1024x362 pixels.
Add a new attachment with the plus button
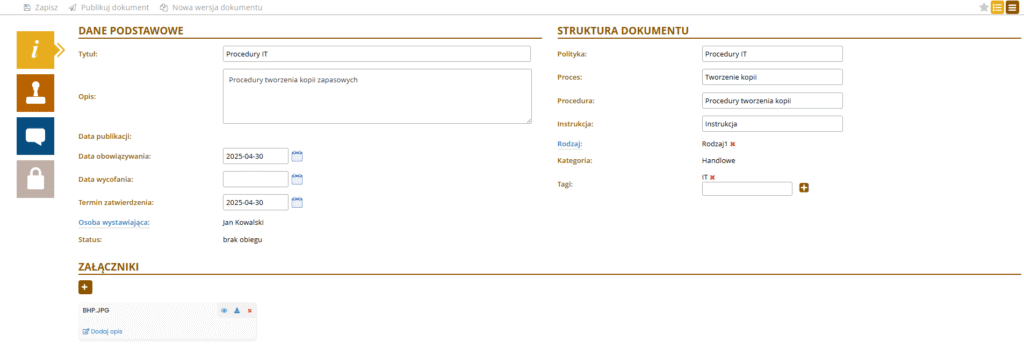86,287
